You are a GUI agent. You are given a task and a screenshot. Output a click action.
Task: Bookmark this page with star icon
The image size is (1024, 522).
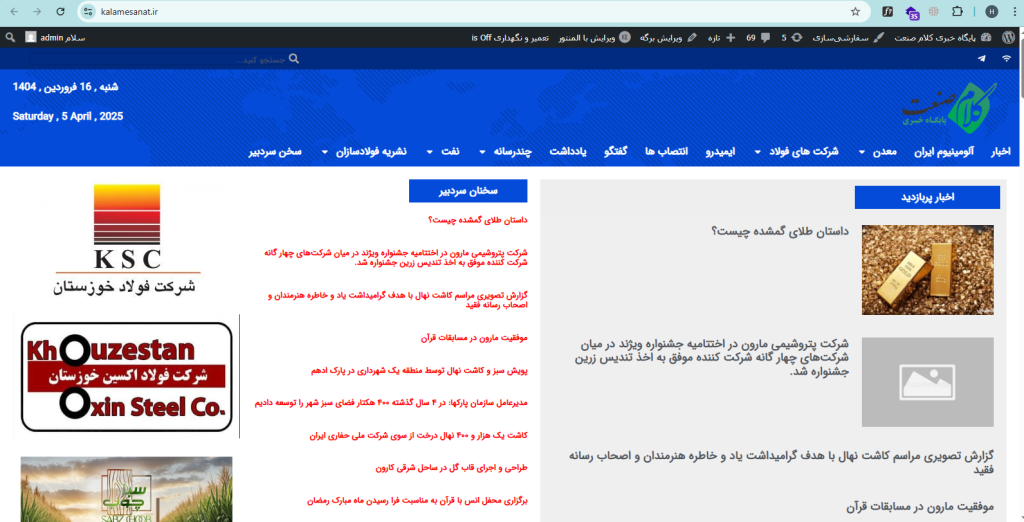(x=855, y=12)
